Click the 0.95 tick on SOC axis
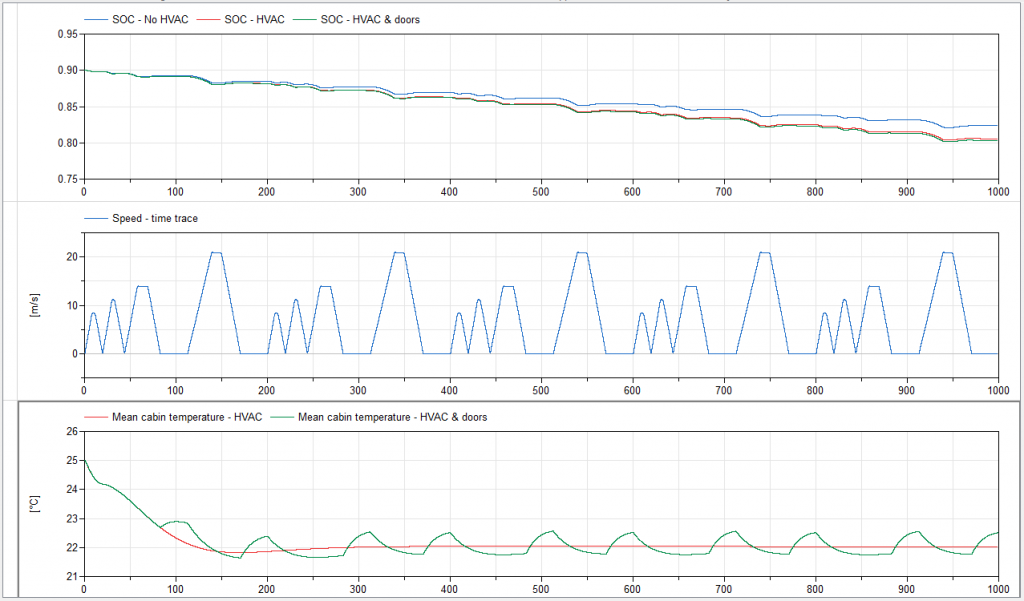Image resolution: width=1024 pixels, height=601 pixels. pos(67,34)
